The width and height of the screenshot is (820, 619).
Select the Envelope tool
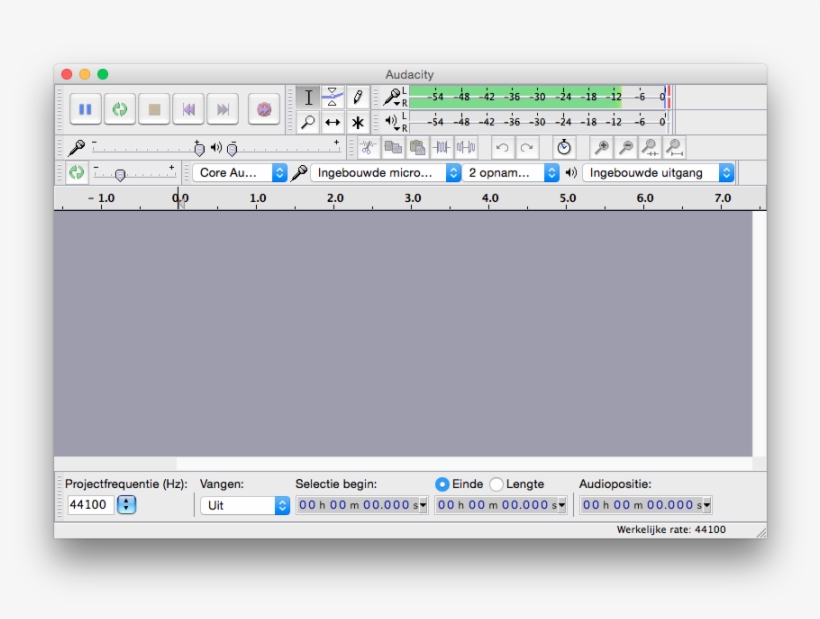(331, 97)
